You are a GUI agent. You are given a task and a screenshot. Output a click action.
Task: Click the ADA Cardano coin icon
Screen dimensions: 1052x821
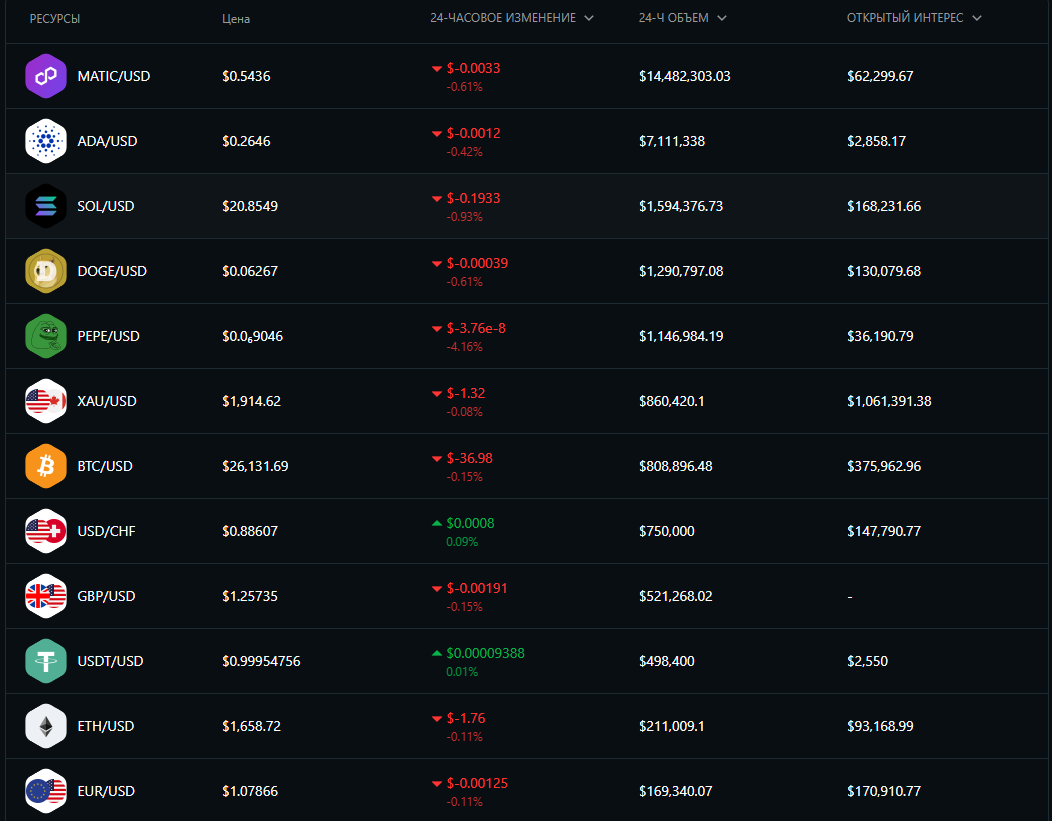tap(45, 141)
